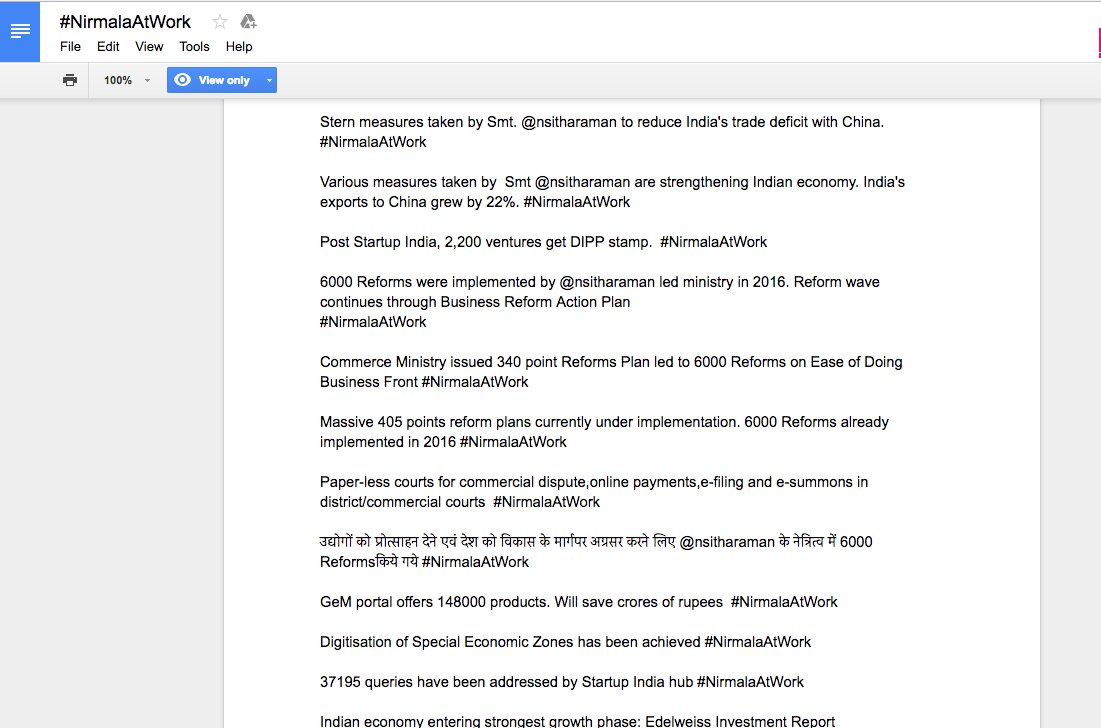Open the View menu

(x=149, y=46)
